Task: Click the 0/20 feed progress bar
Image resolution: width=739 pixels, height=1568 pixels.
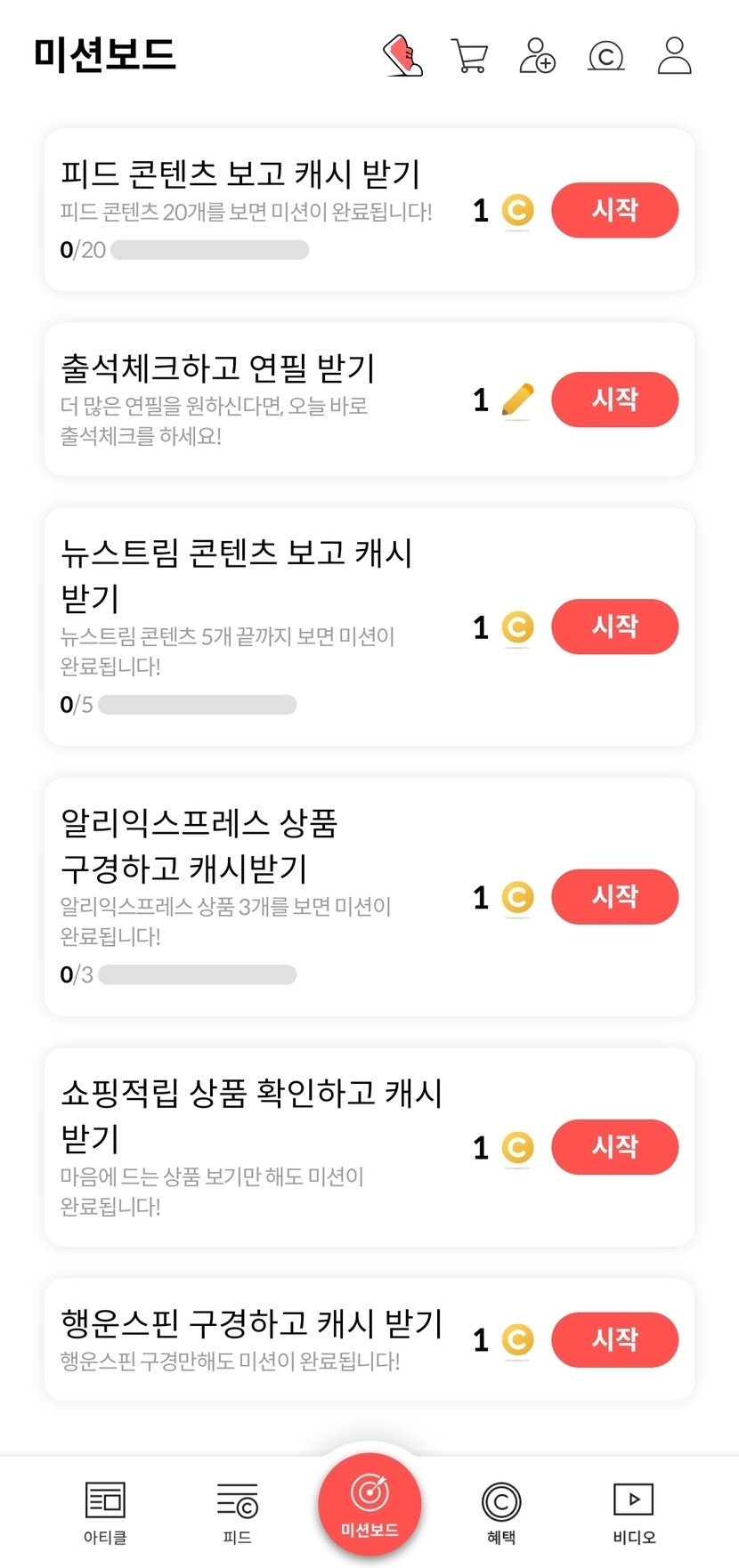Action: tap(209, 250)
